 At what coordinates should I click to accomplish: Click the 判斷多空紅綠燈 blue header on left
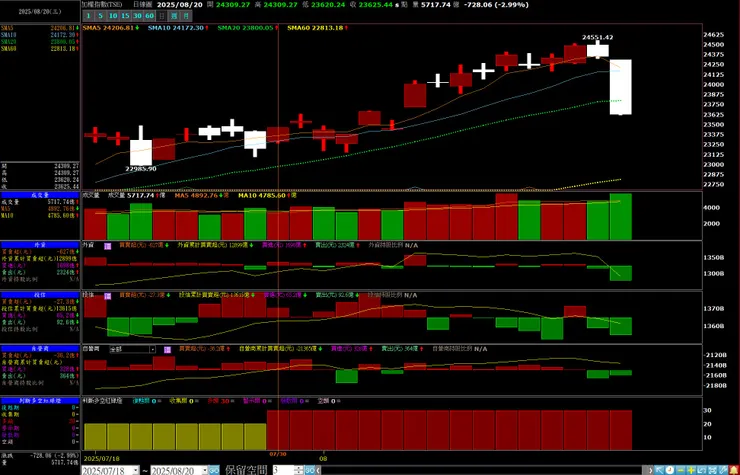[x=40, y=400]
